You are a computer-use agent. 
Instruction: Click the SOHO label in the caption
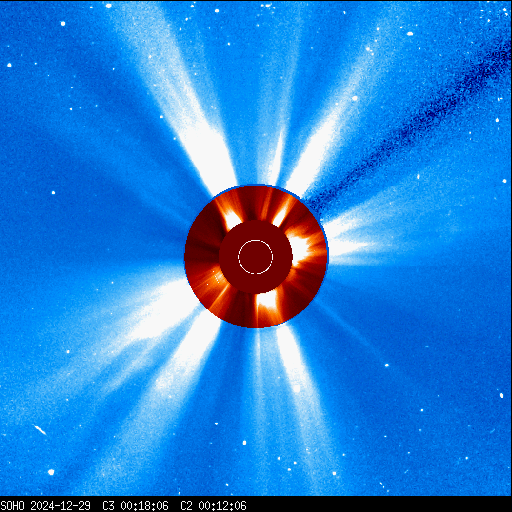[12, 506]
